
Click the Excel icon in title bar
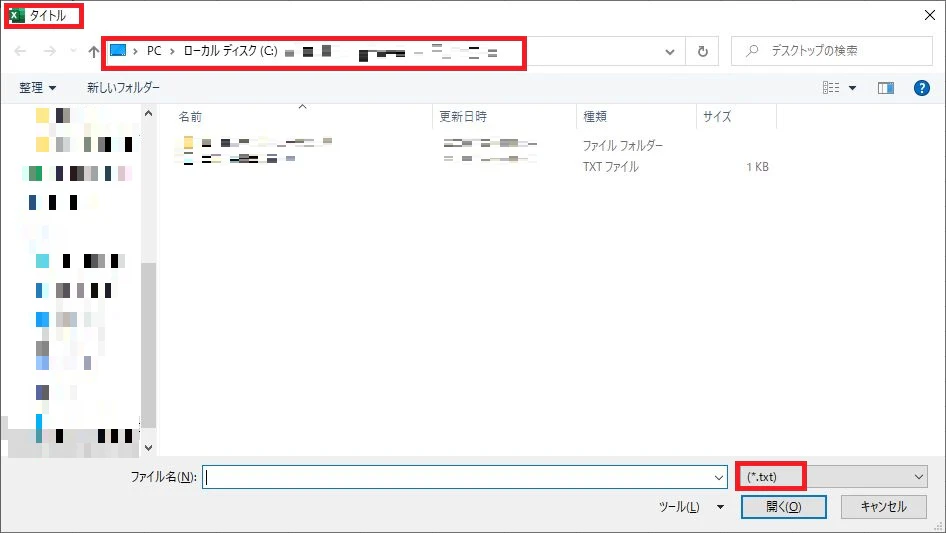click(x=16, y=15)
